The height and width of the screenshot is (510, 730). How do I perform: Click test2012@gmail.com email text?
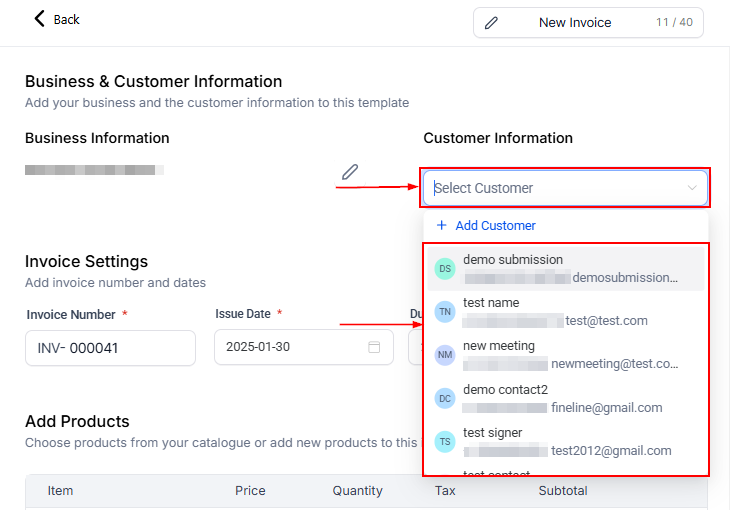pos(611,451)
